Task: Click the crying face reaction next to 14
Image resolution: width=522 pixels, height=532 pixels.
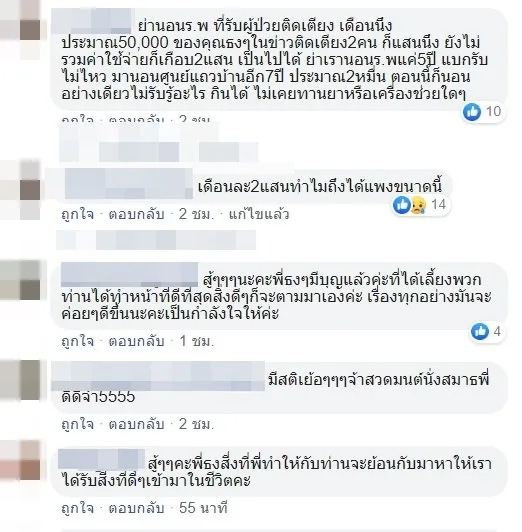Action: pos(419,205)
